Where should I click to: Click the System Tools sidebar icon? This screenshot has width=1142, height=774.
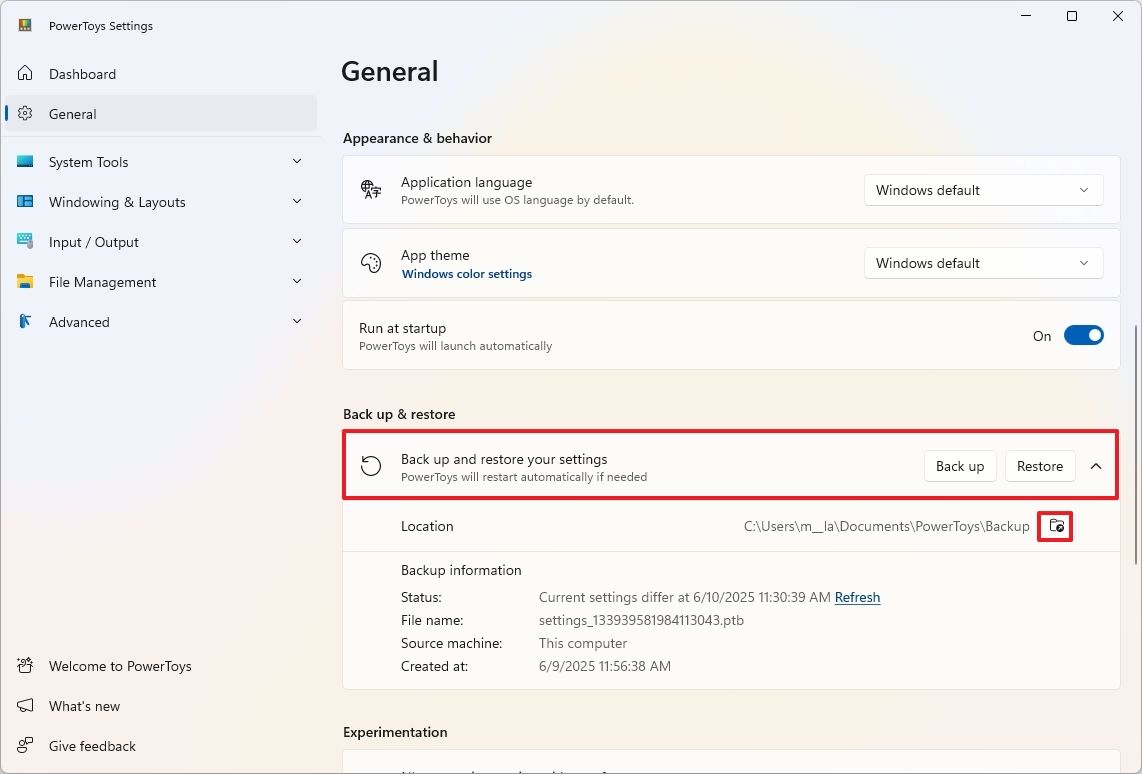coord(24,161)
